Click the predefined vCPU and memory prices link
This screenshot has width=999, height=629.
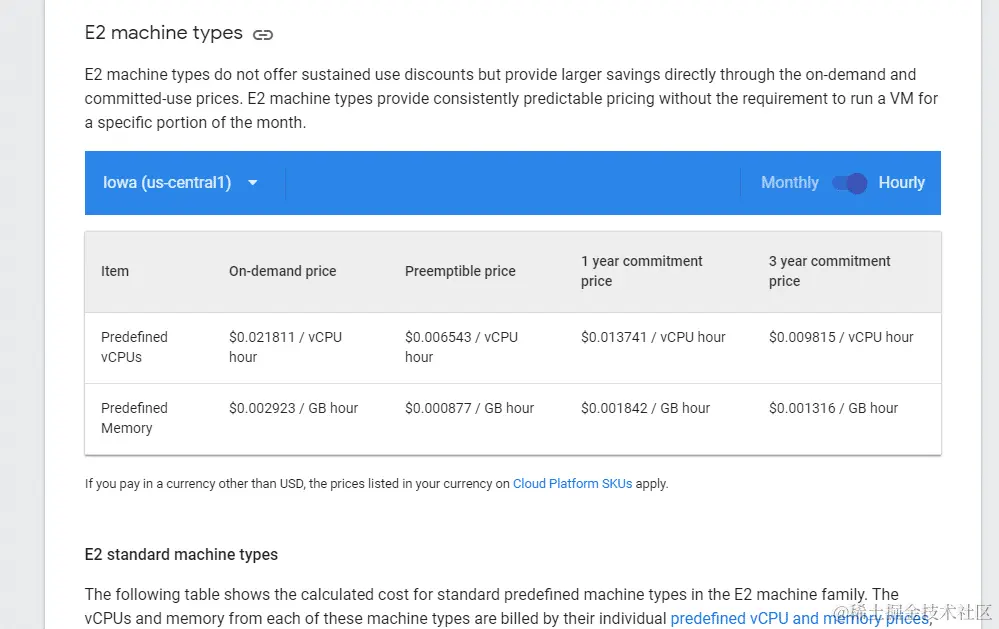pos(799,617)
